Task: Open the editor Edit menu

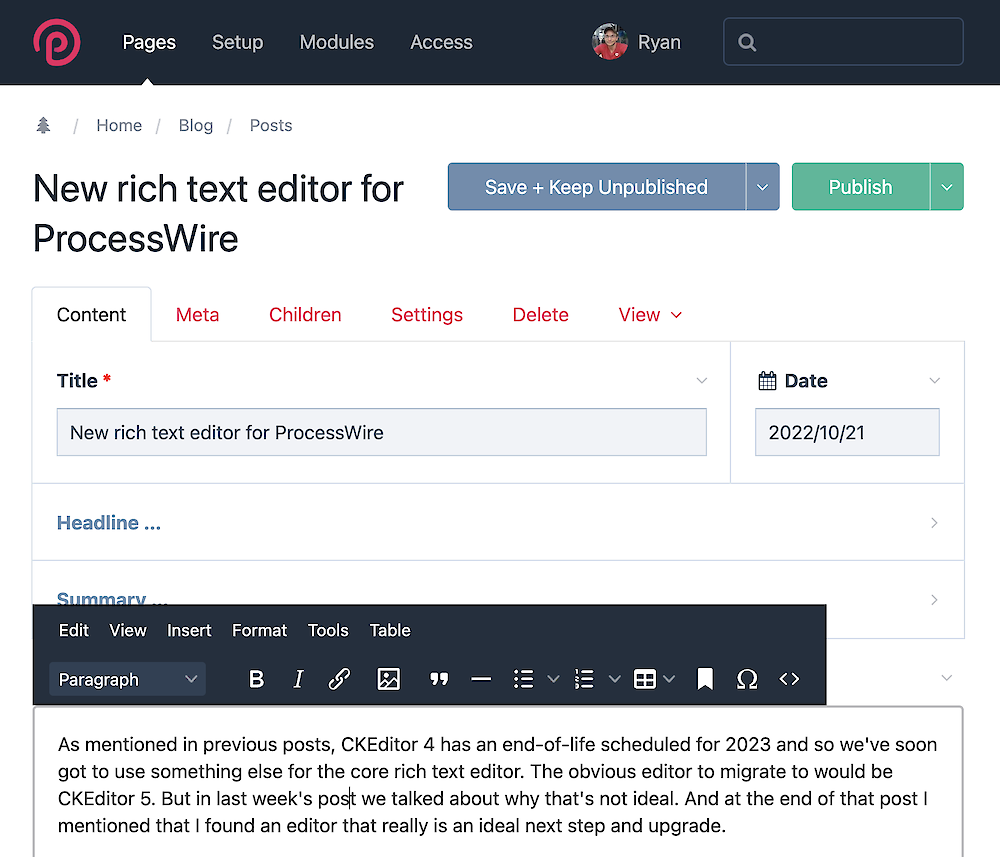Action: pos(73,630)
